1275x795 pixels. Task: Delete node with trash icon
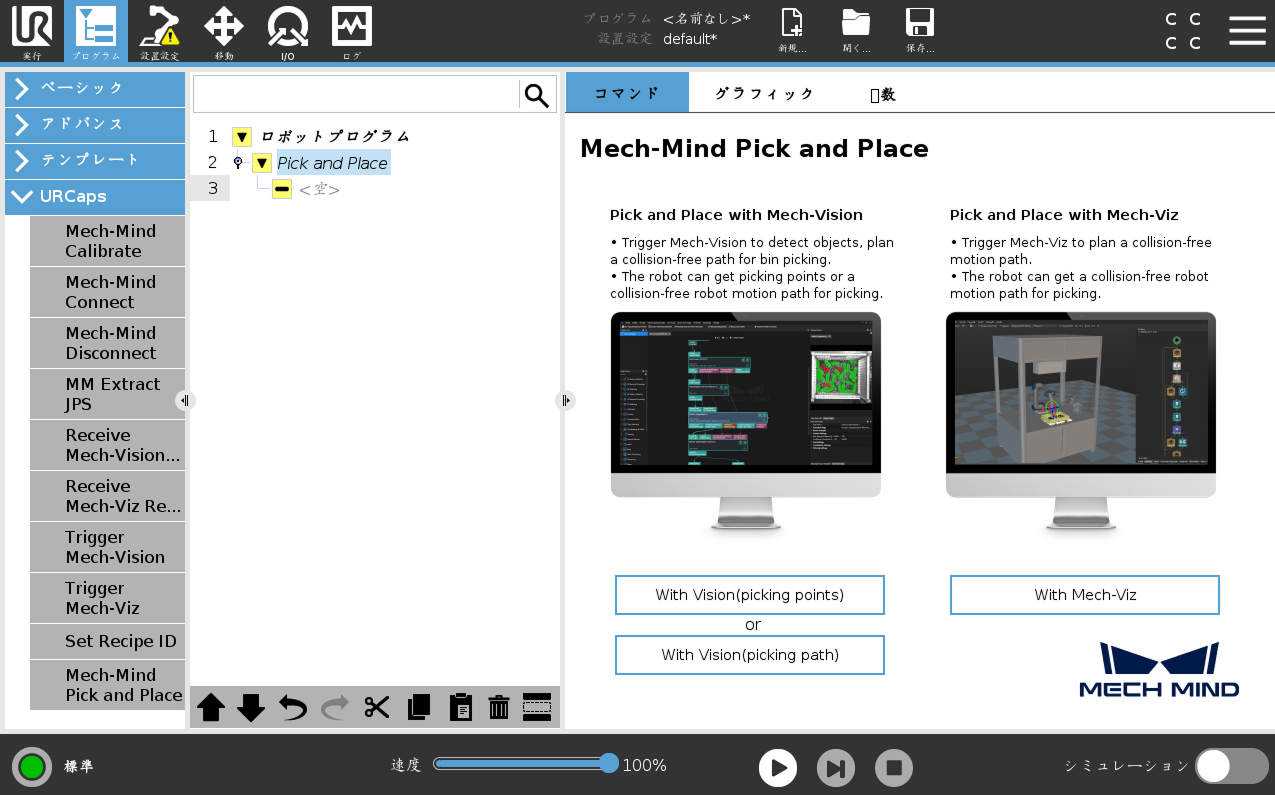point(499,708)
